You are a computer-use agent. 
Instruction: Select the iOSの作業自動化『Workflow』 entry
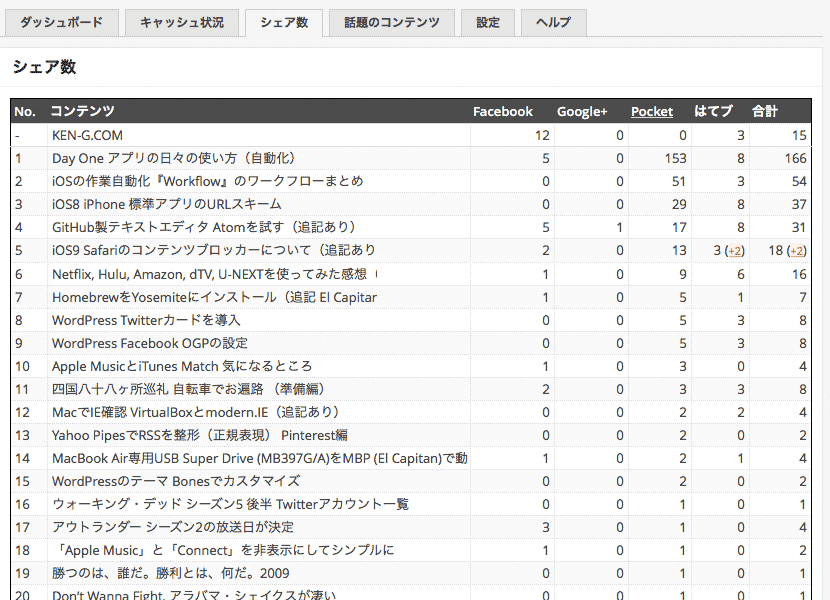coord(208,181)
